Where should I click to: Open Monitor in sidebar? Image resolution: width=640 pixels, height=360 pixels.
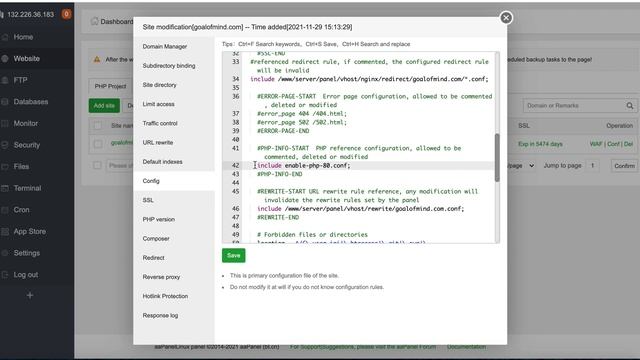26,123
